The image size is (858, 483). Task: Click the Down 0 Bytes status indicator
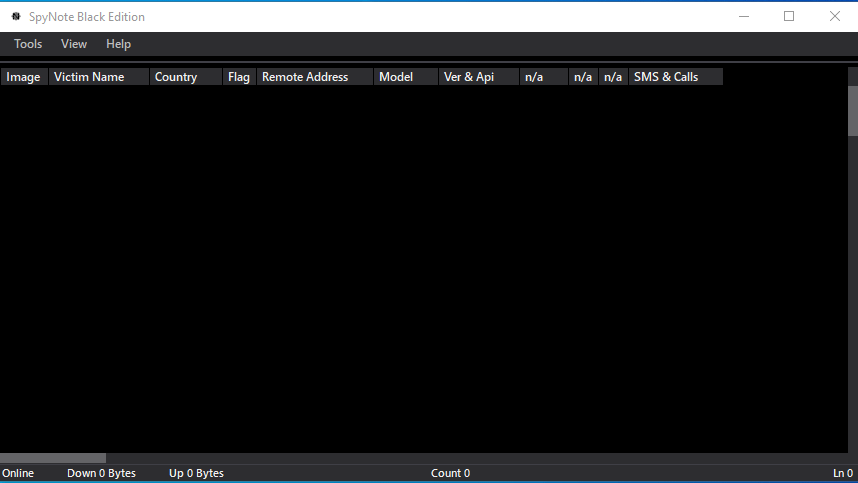click(x=101, y=473)
